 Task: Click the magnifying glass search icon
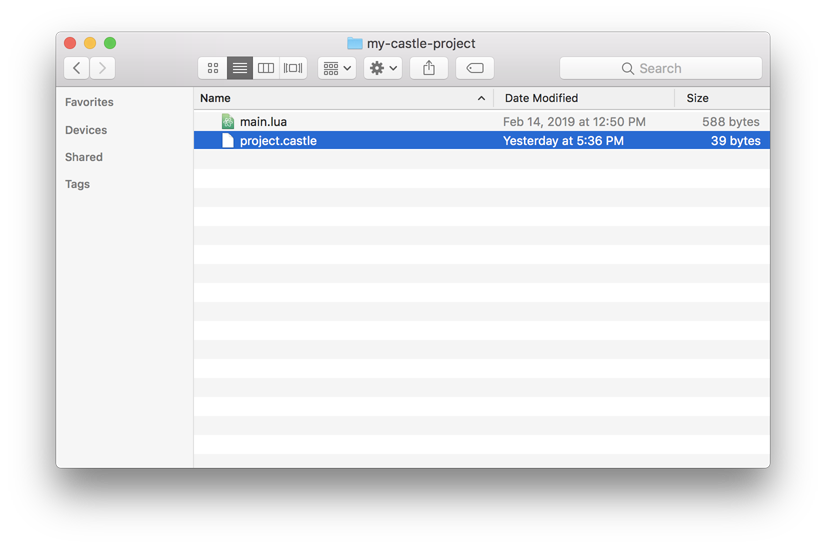(x=627, y=68)
